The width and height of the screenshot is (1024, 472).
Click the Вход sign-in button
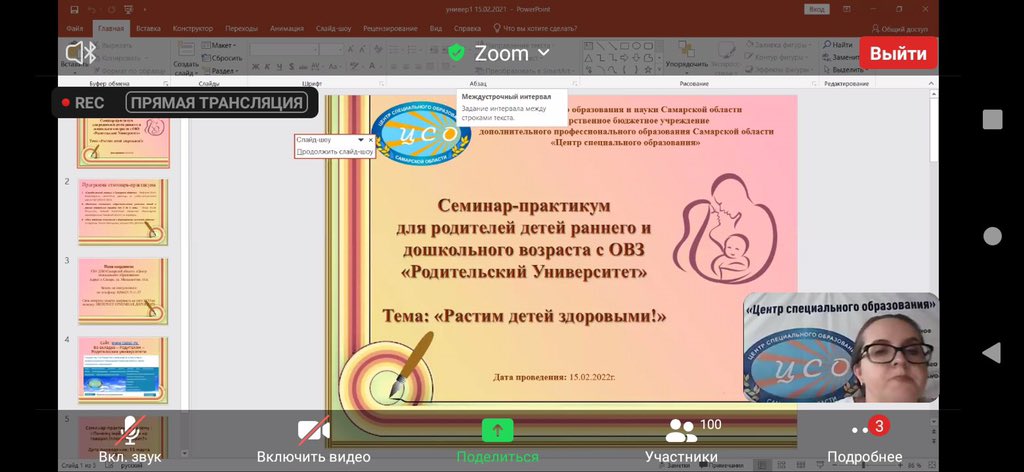(817, 10)
